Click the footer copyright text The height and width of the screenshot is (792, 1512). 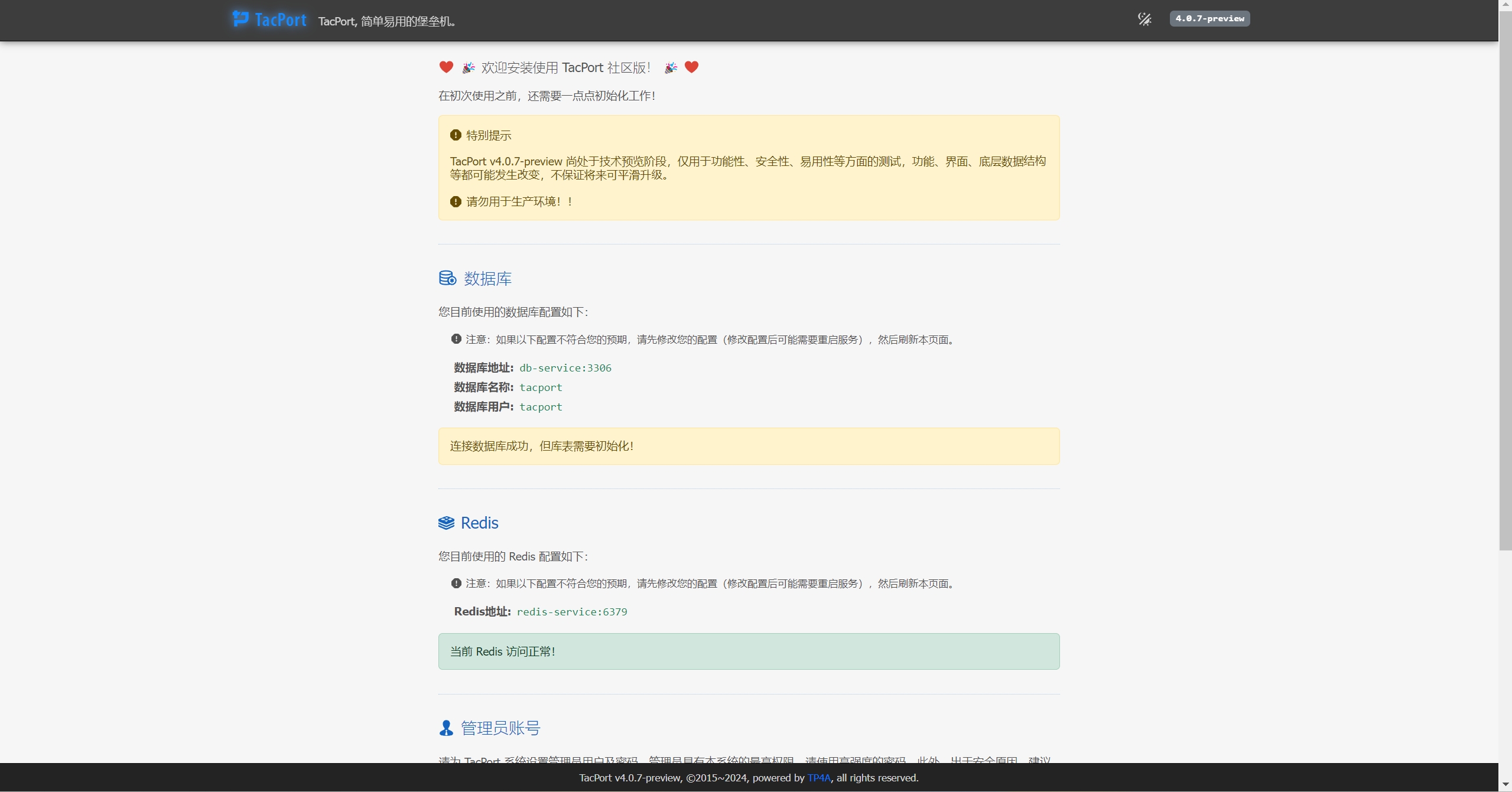click(x=749, y=778)
